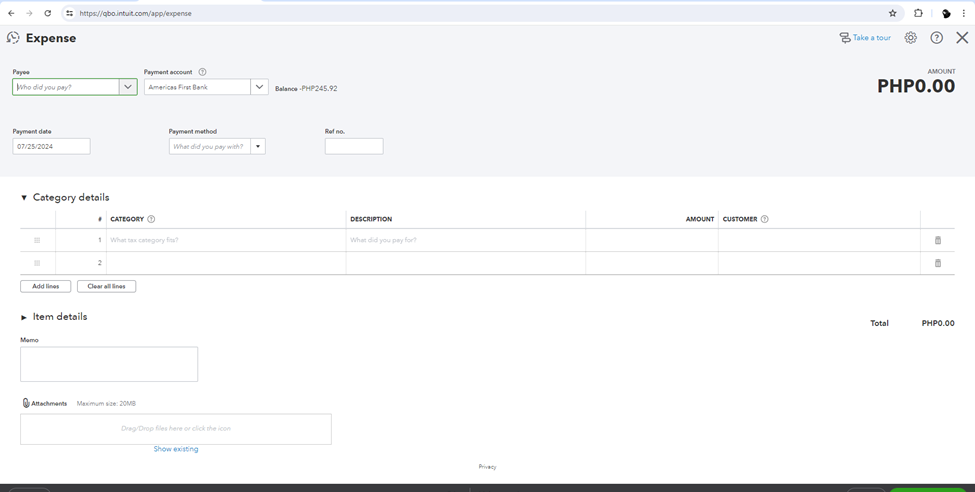Click the browser address bar URL
Image resolution: width=975 pixels, height=492 pixels.
[x=136, y=13]
